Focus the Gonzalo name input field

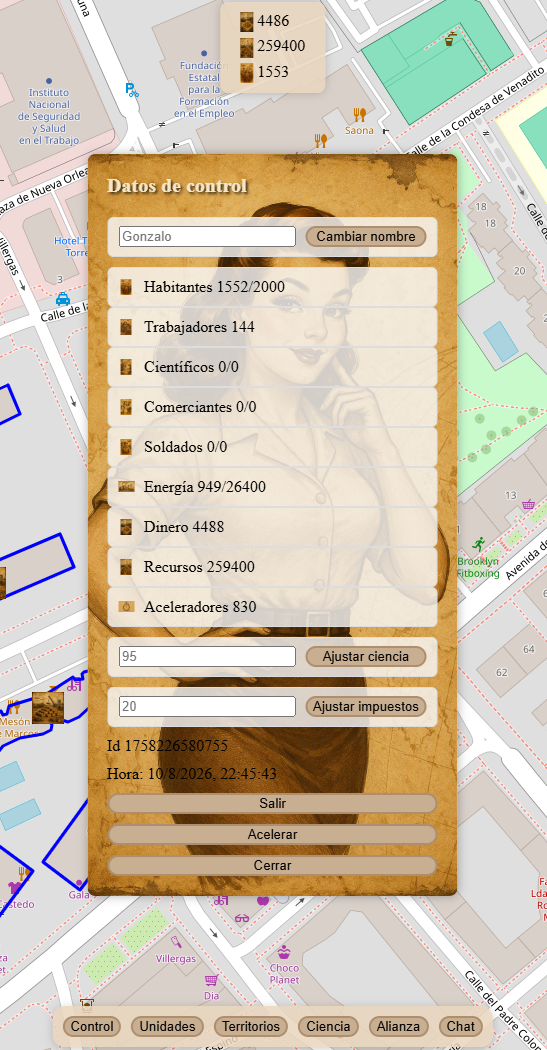208,236
